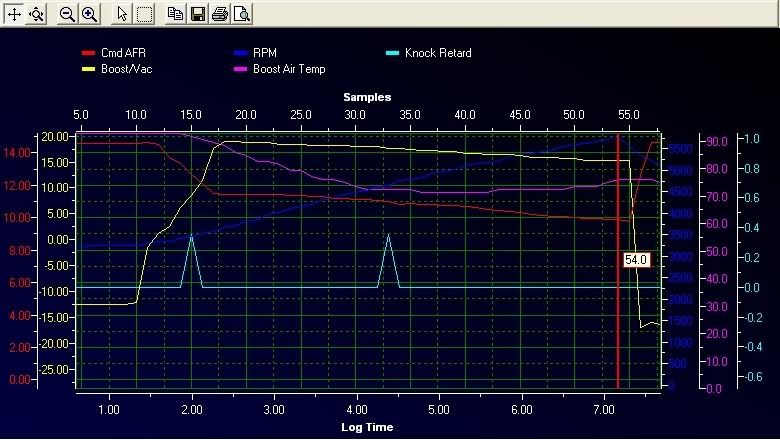Print the chart using the printer icon
The image size is (780, 440).
(x=219, y=14)
